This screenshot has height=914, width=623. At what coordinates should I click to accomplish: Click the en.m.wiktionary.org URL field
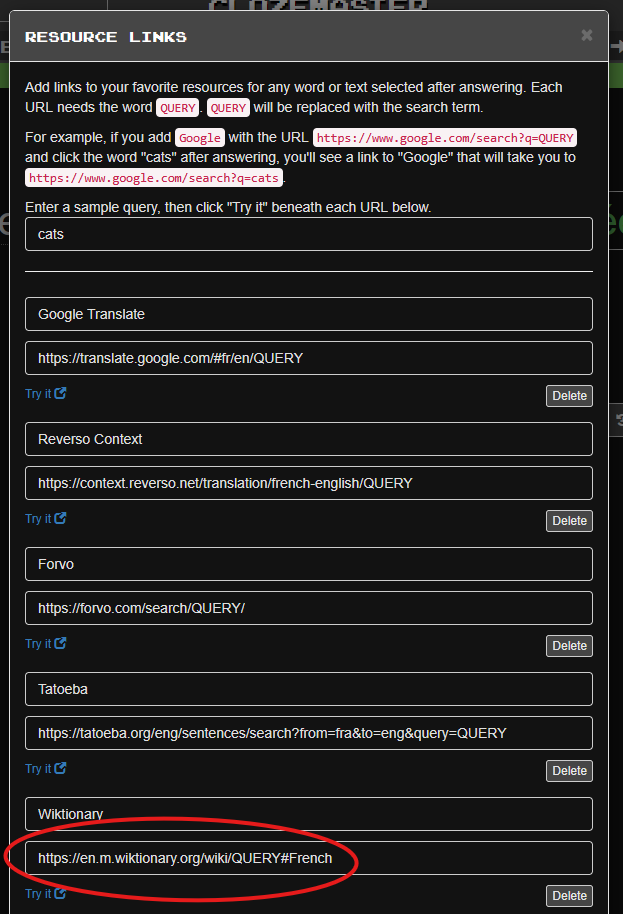(308, 858)
